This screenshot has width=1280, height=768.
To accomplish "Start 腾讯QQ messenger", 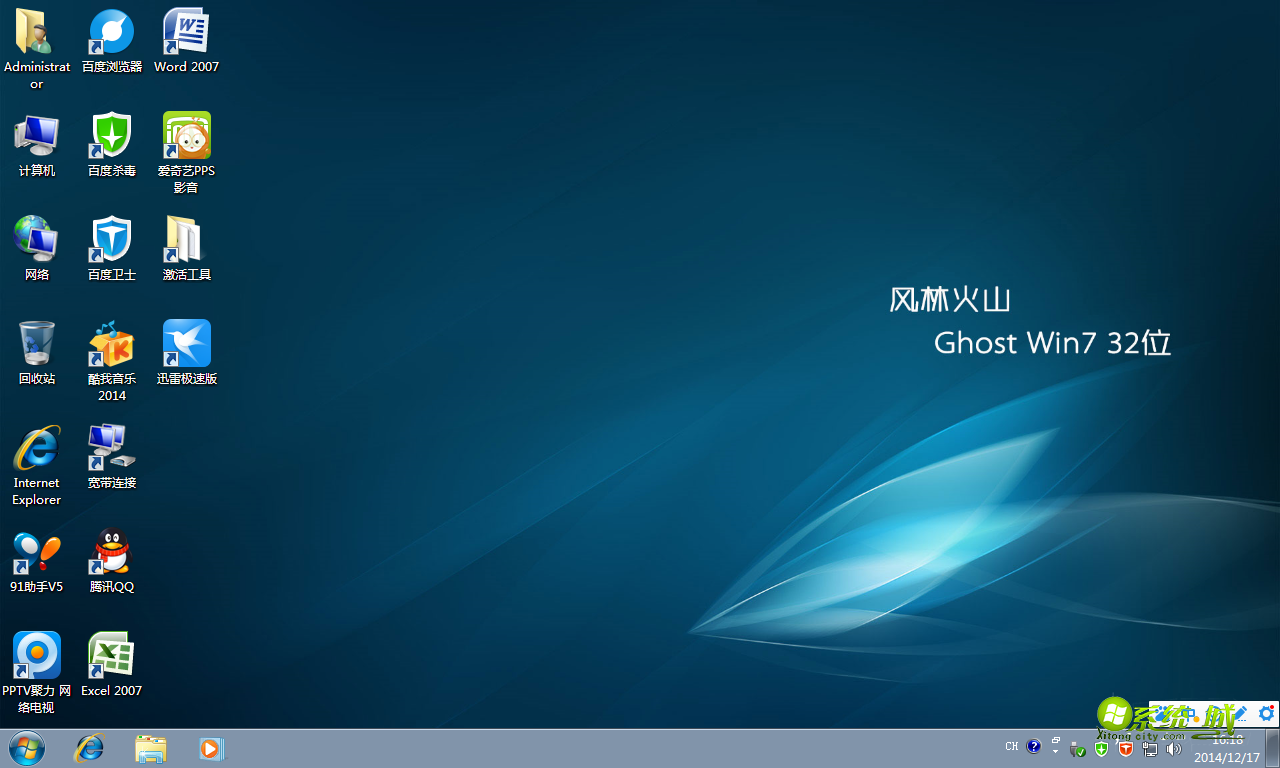I will coord(111,551).
